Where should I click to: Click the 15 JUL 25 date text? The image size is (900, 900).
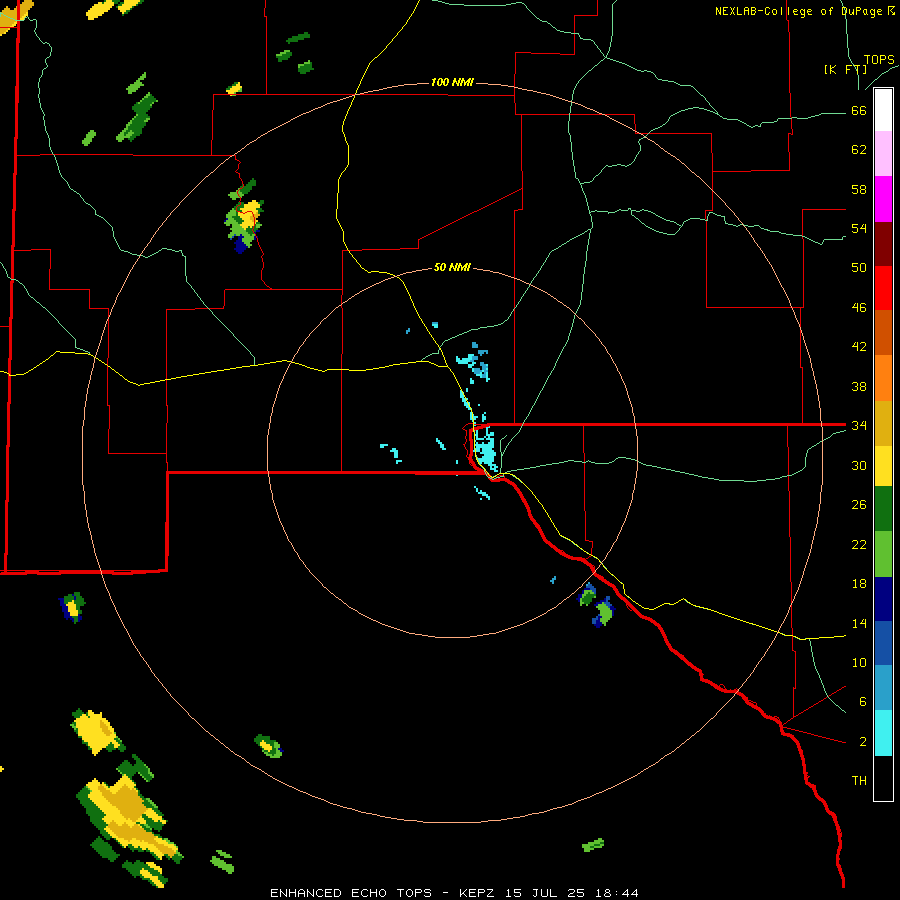[544, 893]
